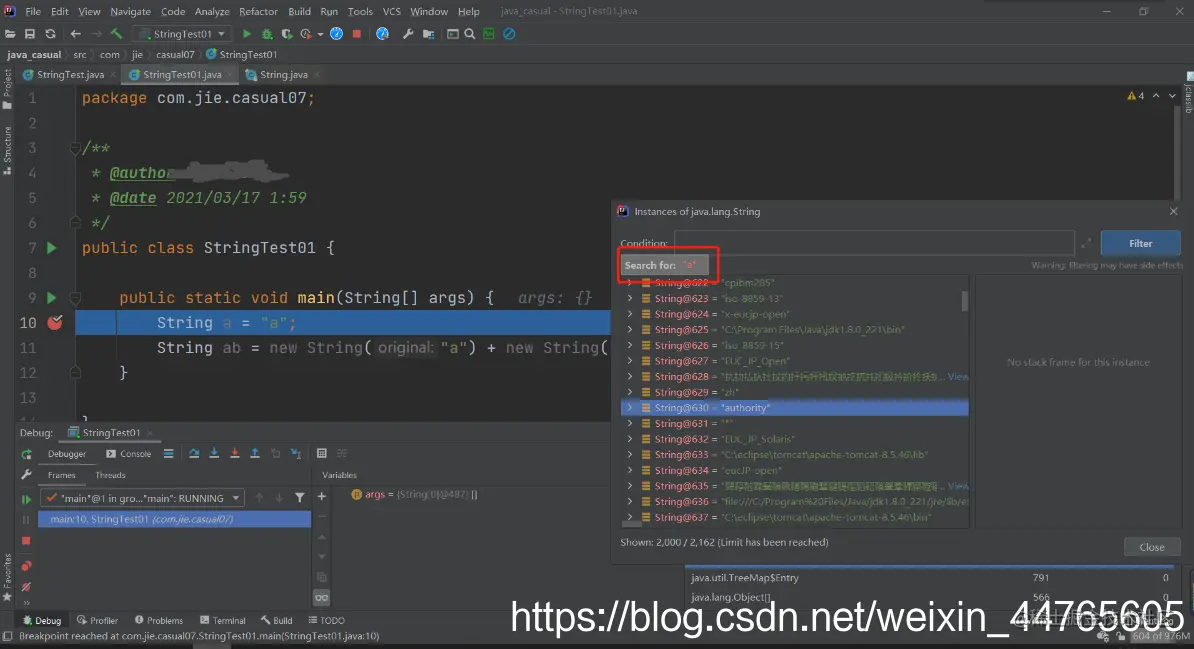Expand the String@633 instance row

tap(630, 455)
